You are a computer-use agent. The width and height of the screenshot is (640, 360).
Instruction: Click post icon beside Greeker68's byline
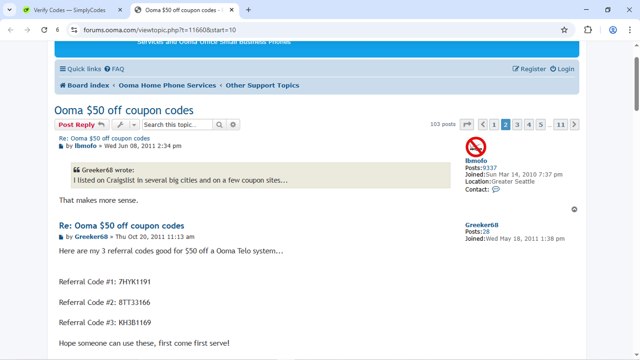(61, 237)
